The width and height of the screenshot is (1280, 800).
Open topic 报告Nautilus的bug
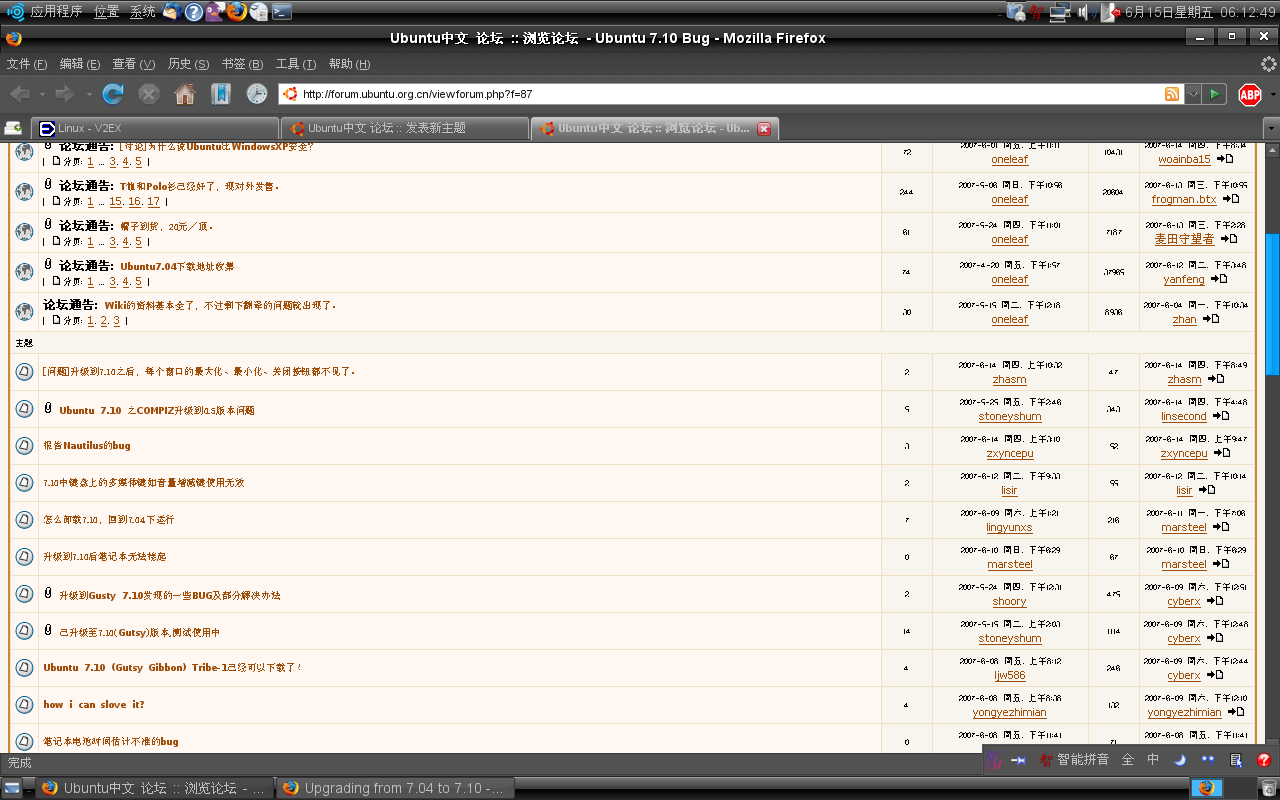coord(87,445)
